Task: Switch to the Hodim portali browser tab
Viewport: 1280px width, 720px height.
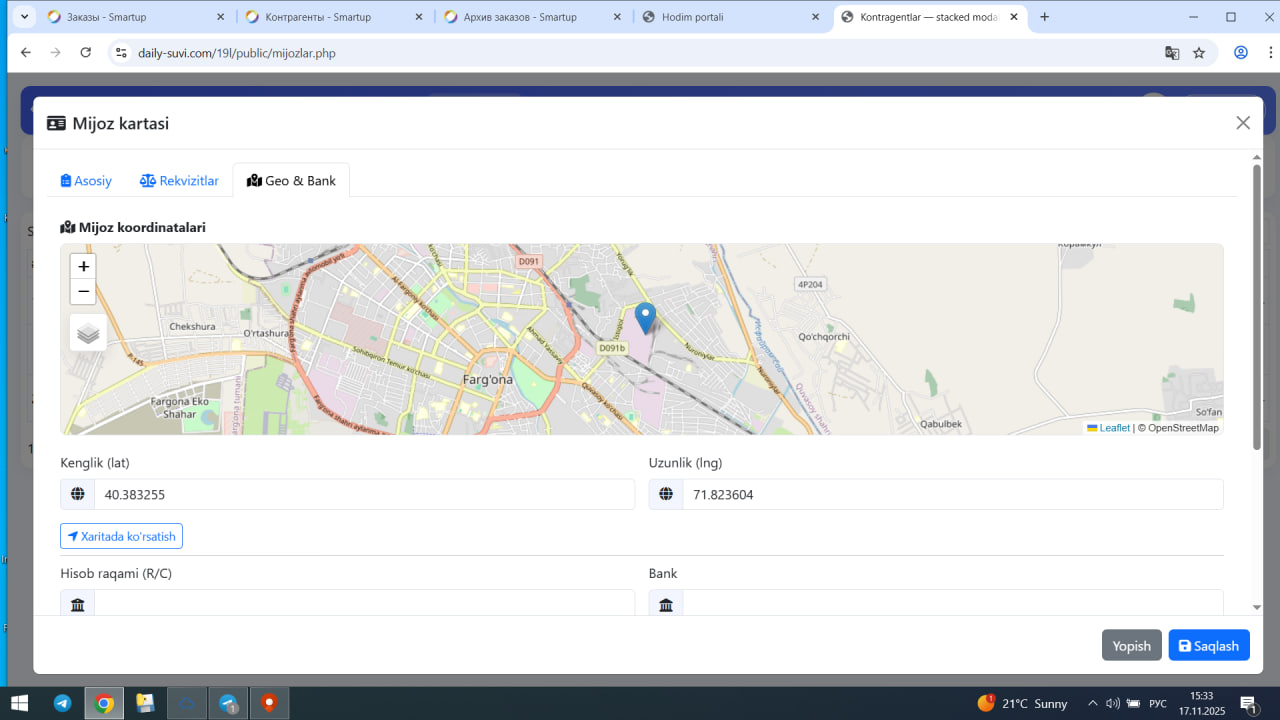Action: (x=729, y=17)
